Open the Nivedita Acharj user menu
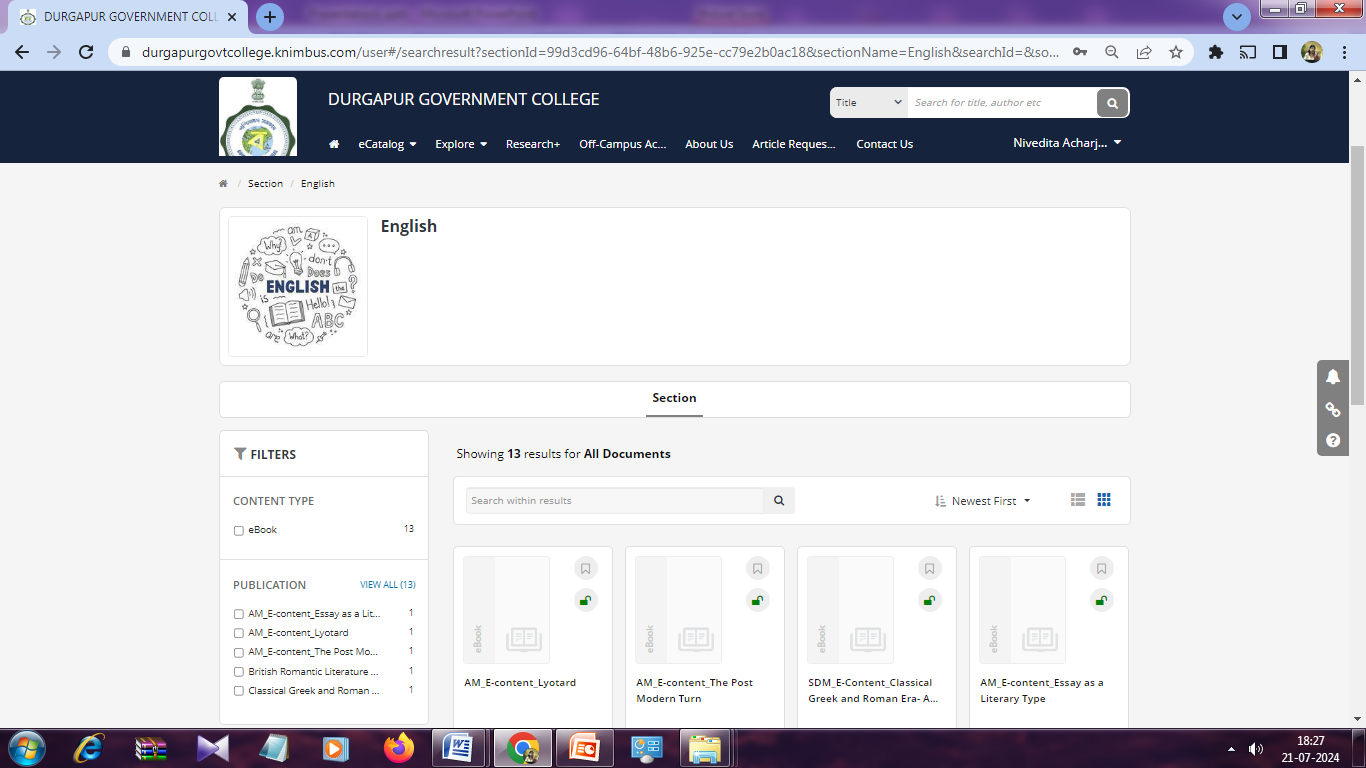The width and height of the screenshot is (1366, 768). (1067, 143)
